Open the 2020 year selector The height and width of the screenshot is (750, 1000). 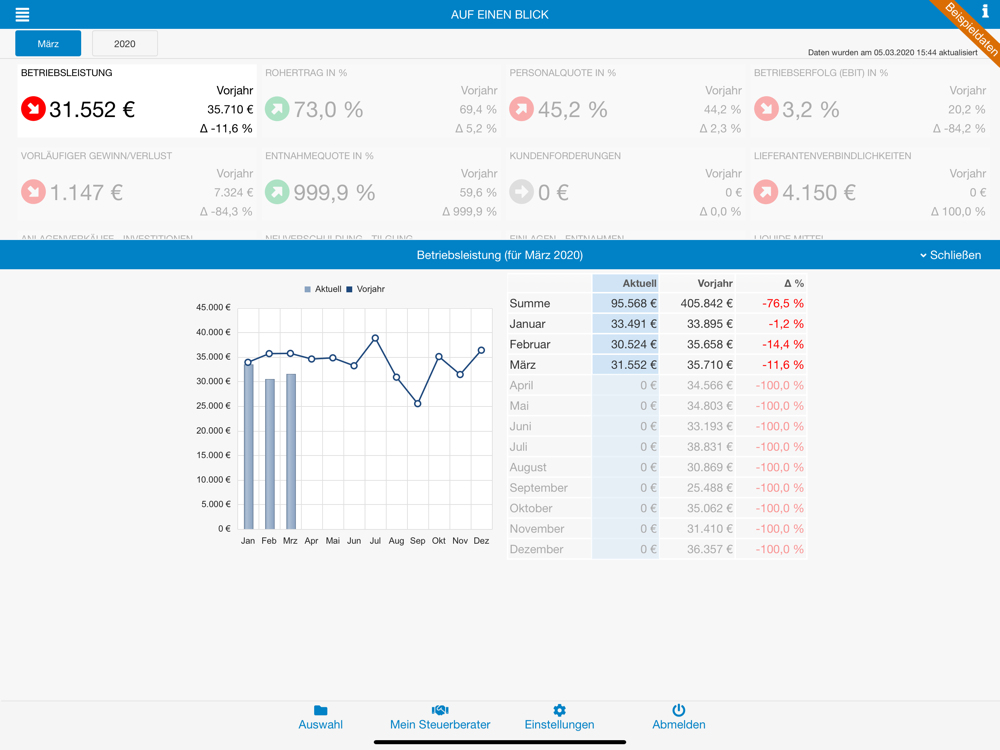(x=125, y=44)
